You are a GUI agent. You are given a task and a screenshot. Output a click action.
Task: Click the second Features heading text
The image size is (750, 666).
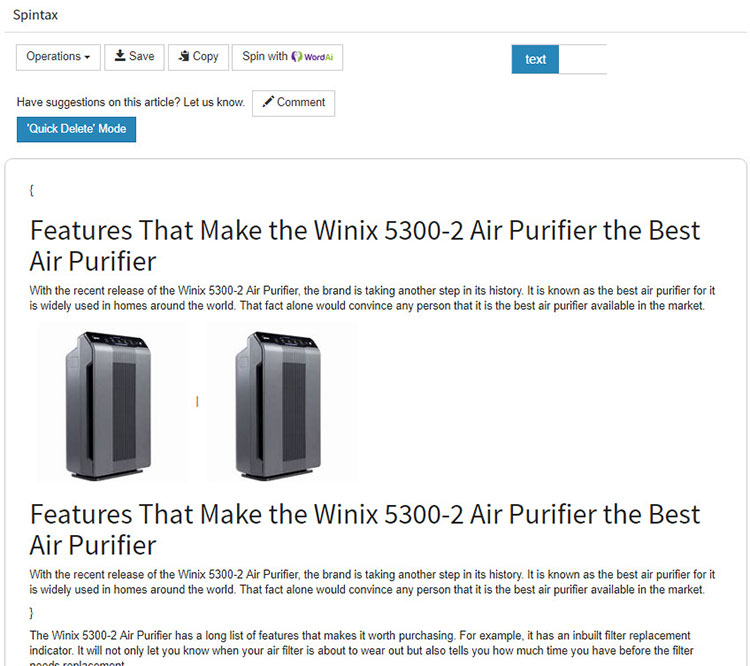point(365,529)
